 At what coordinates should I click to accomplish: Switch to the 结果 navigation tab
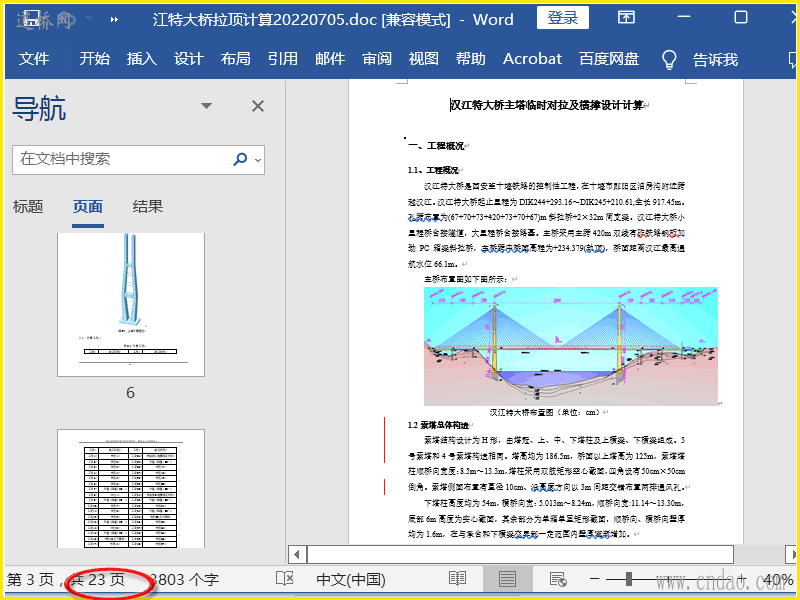[148, 207]
